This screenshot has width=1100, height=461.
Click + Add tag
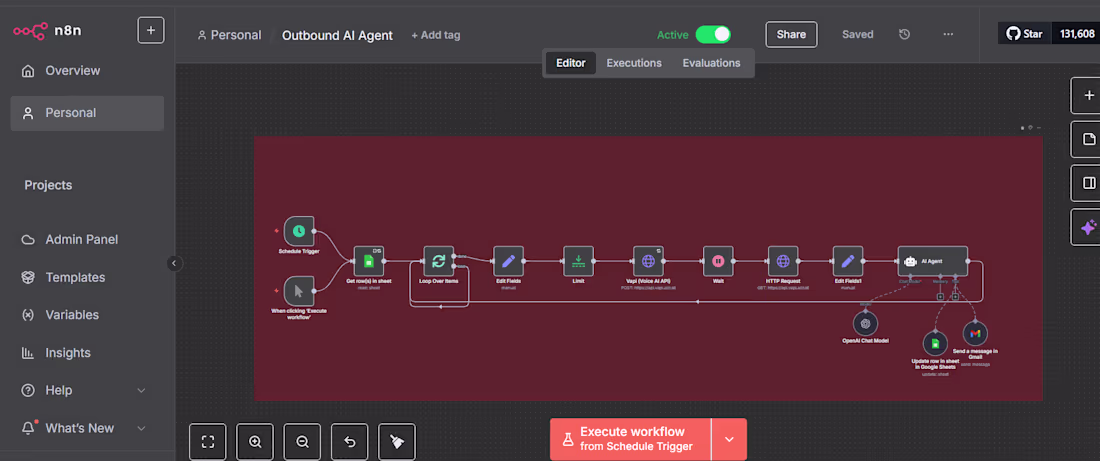[436, 35]
